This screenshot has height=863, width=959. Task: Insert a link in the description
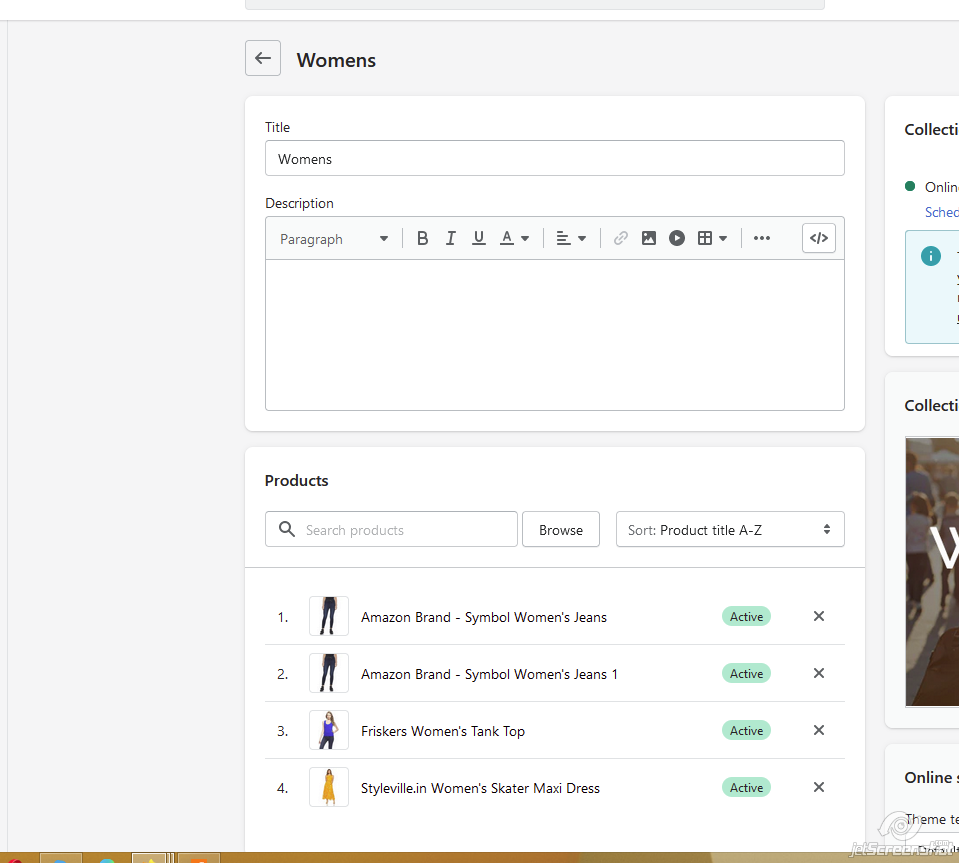tap(621, 238)
